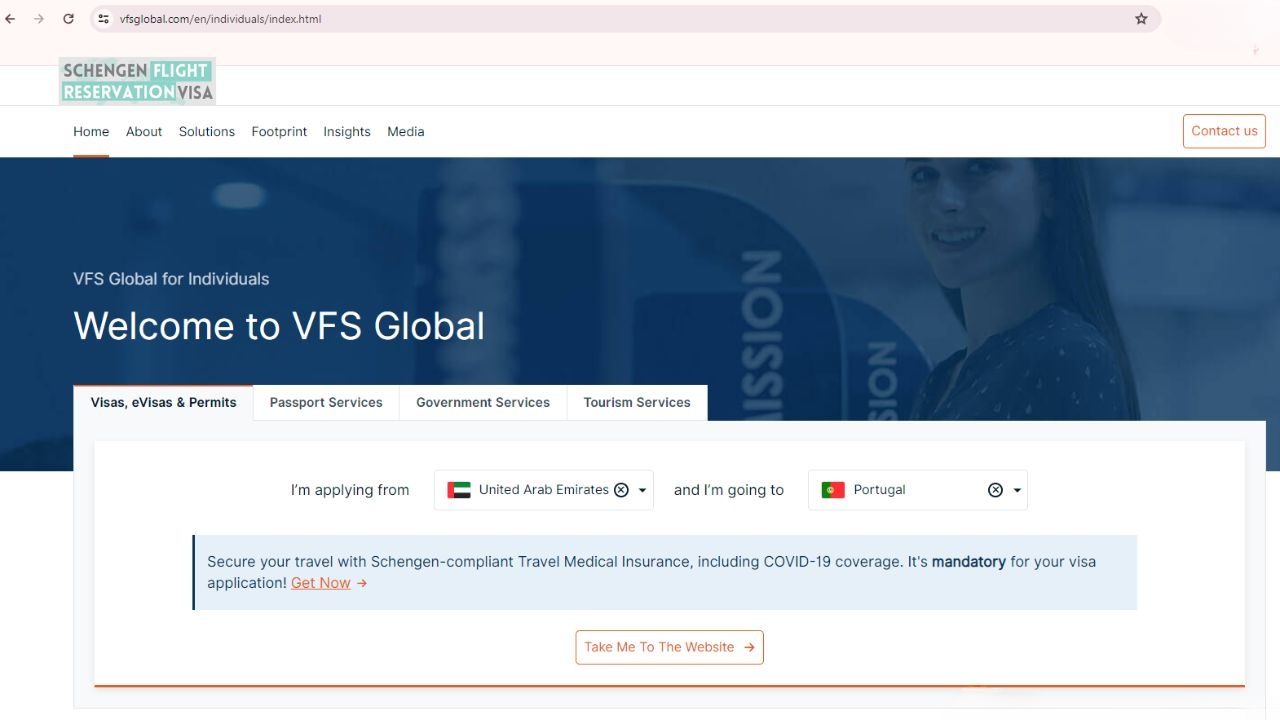Image resolution: width=1280 pixels, height=720 pixels.
Task: Open the Footprint menu item
Action: tap(279, 131)
